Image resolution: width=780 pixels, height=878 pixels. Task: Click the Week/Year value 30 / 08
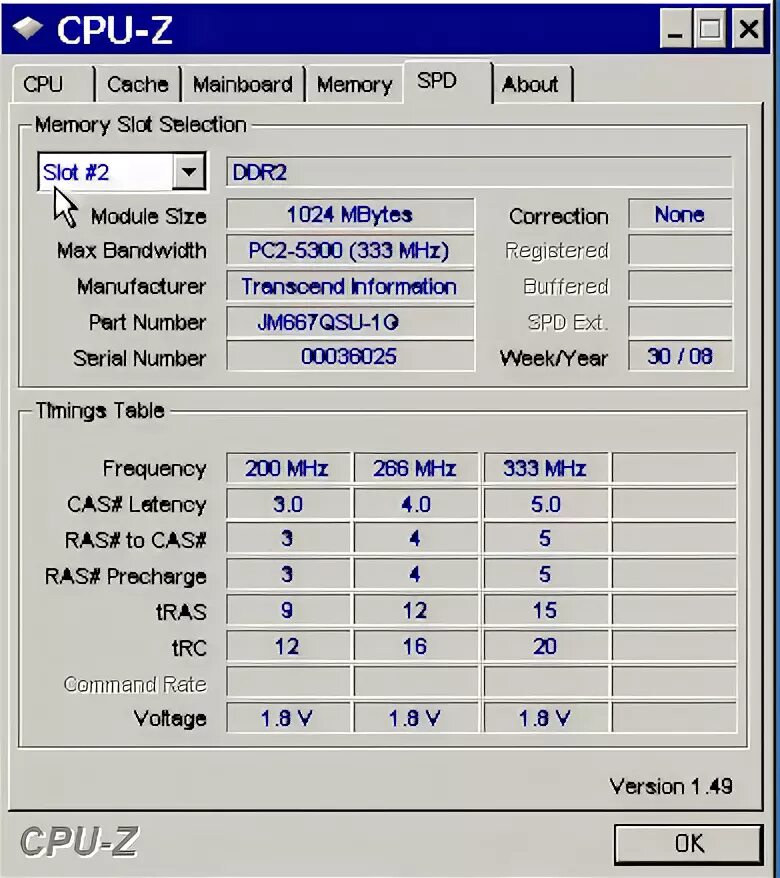coord(680,356)
